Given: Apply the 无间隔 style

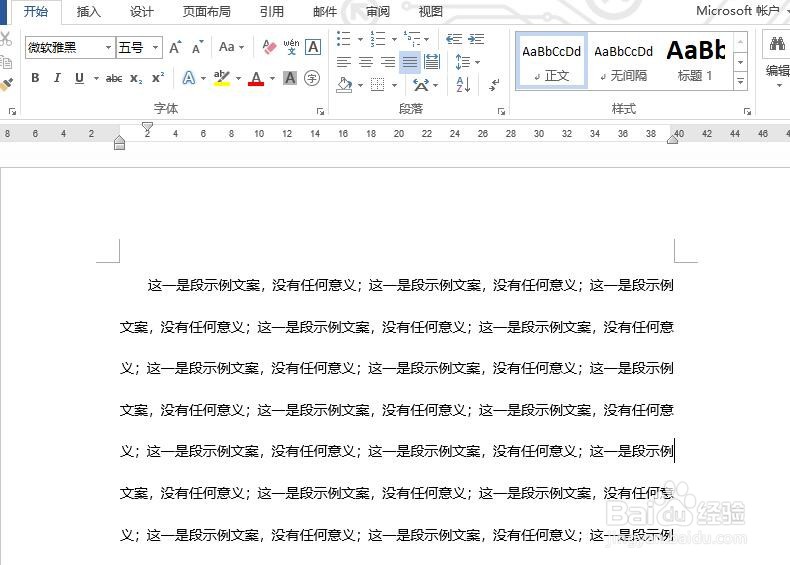Looking at the screenshot, I should pyautogui.click(x=623, y=61).
